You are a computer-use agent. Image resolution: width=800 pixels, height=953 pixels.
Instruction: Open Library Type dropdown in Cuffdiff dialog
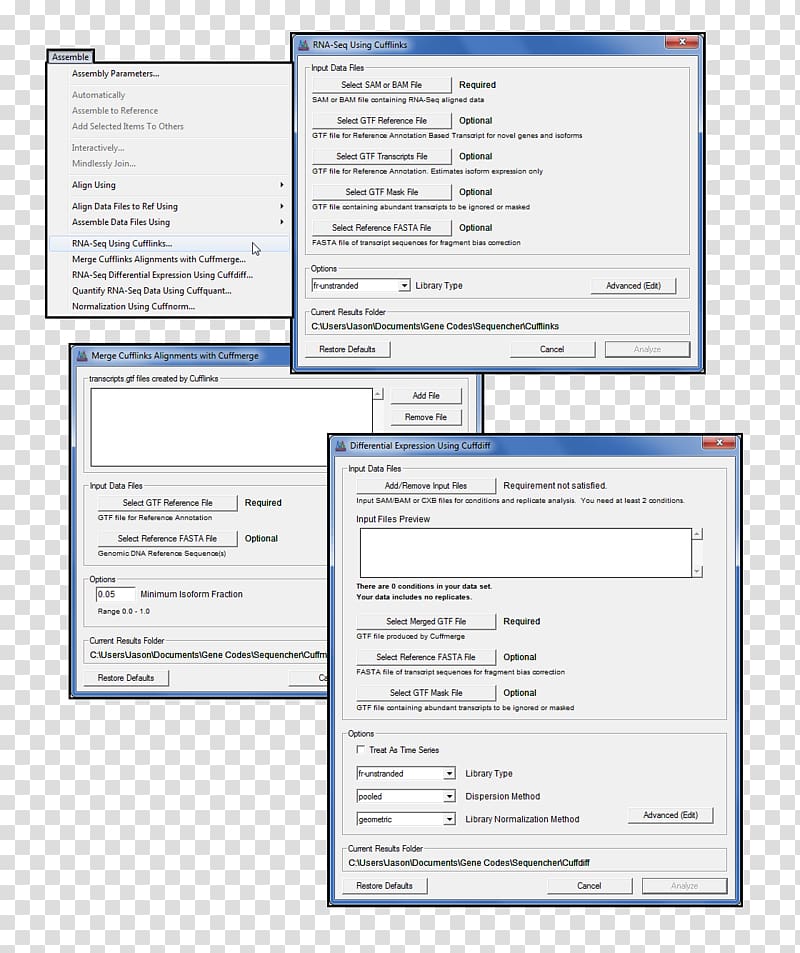449,774
